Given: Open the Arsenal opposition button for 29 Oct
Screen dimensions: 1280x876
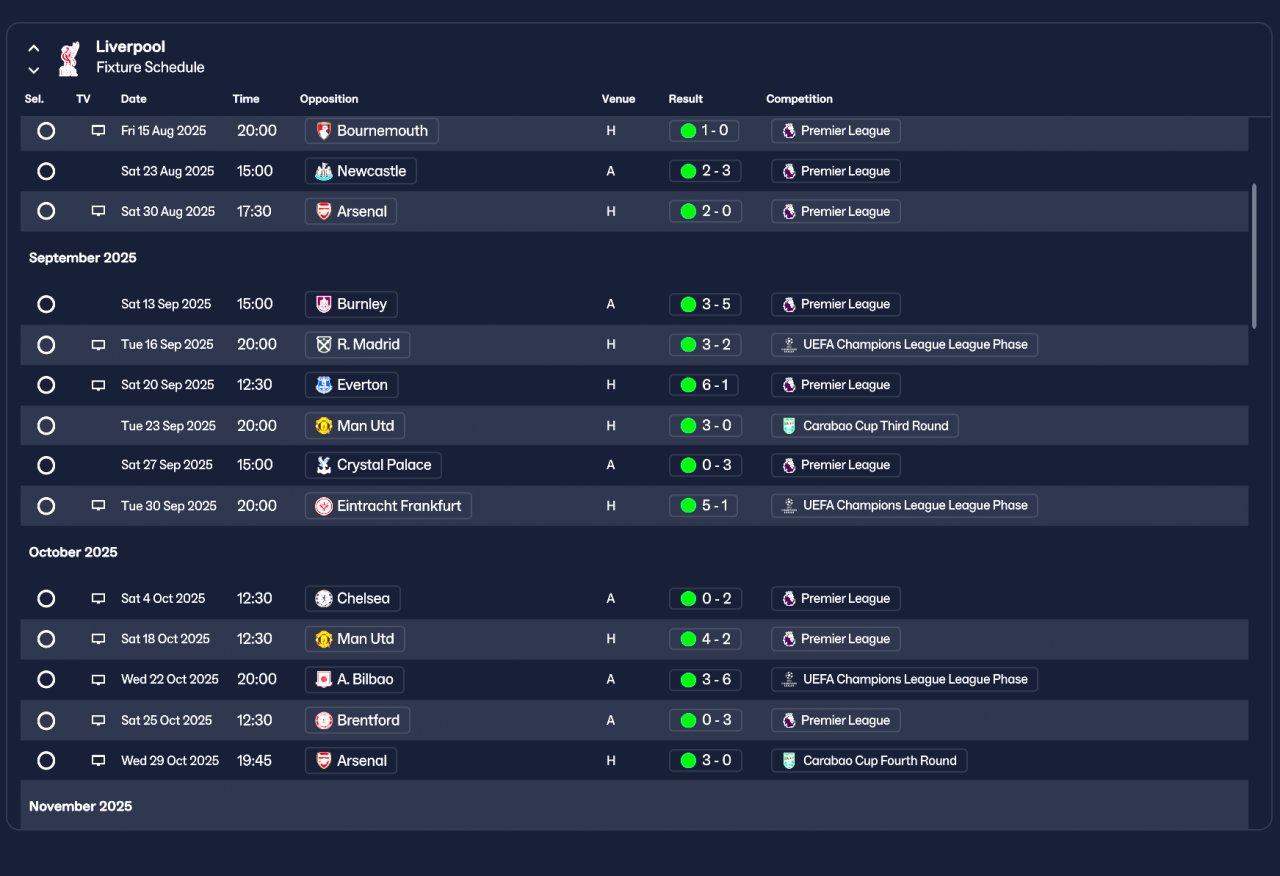Looking at the screenshot, I should pyautogui.click(x=351, y=761).
